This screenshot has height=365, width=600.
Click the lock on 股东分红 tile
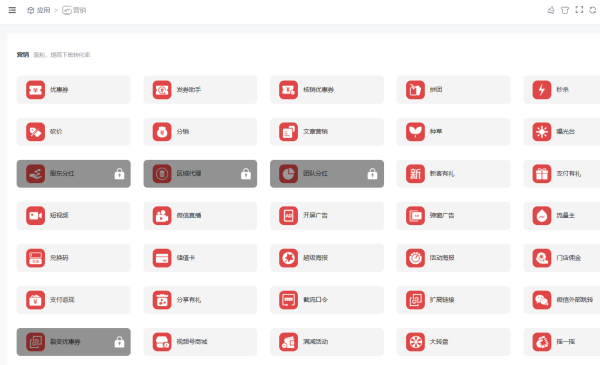tap(119, 174)
